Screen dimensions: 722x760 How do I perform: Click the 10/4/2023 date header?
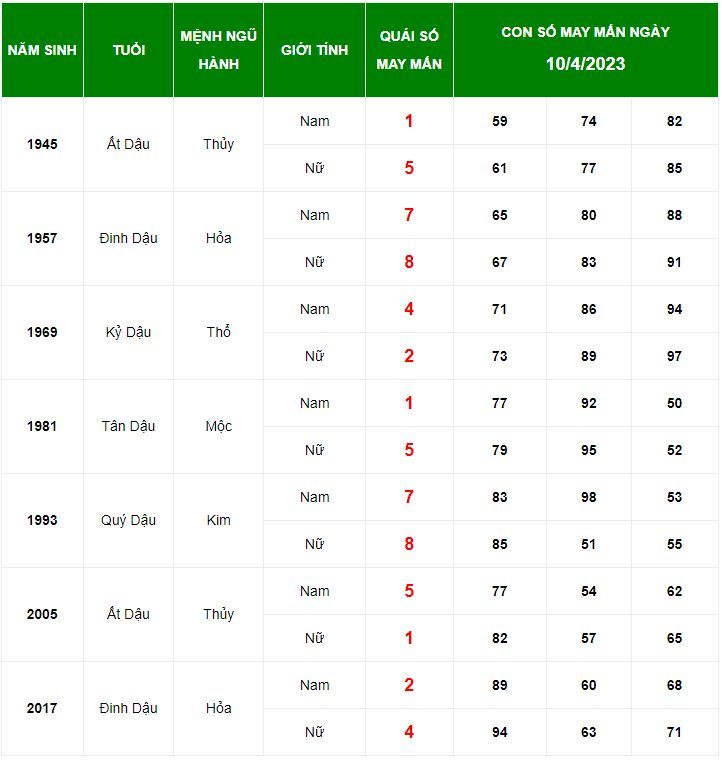click(585, 64)
